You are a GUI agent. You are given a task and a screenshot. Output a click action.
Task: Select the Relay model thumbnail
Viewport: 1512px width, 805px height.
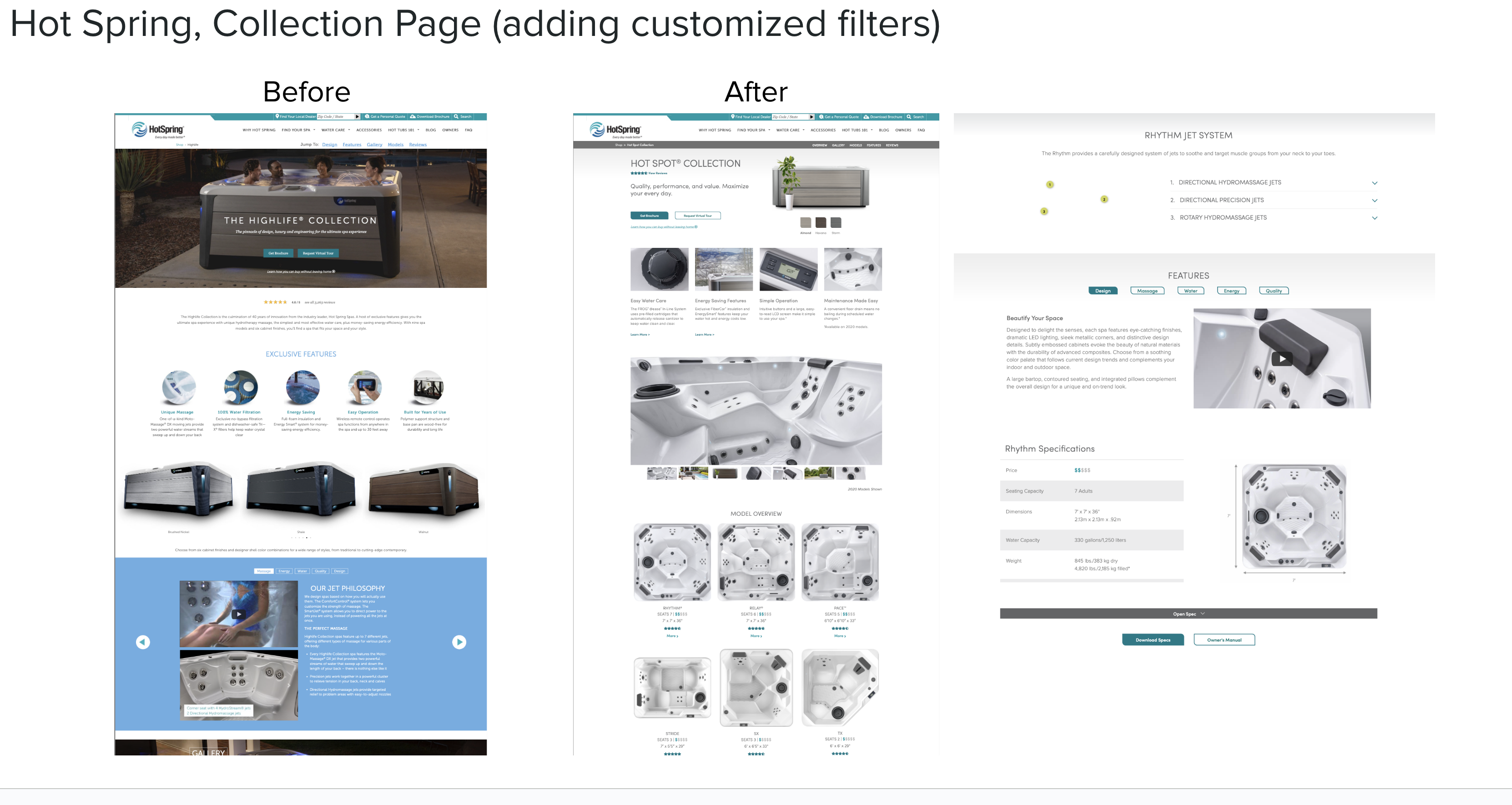(756, 562)
